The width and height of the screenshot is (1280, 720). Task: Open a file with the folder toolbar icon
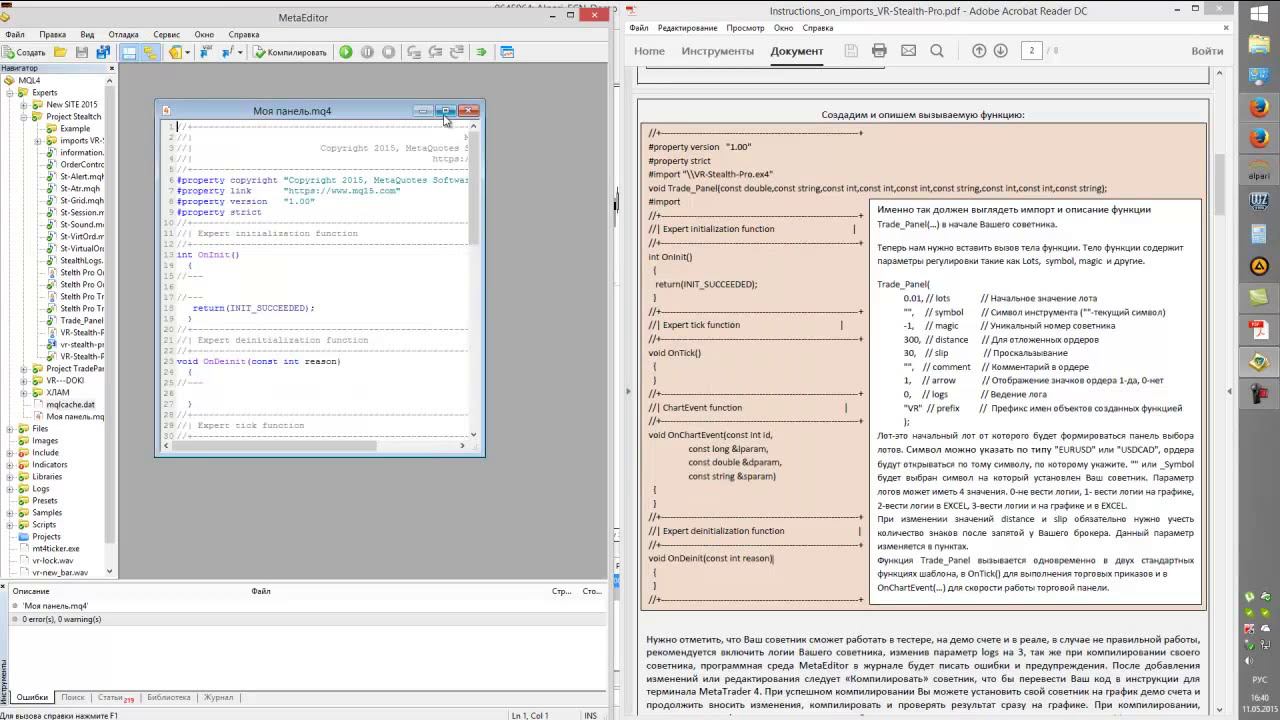(x=61, y=52)
